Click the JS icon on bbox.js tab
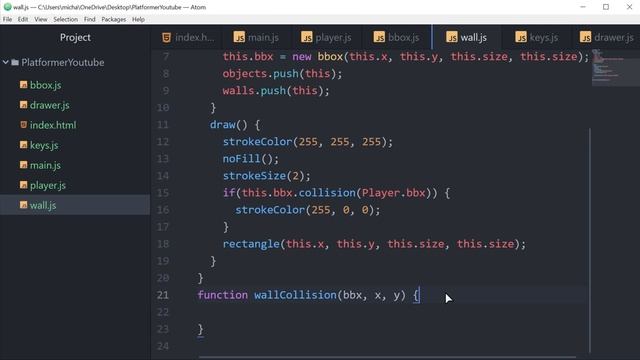 pyautogui.click(x=379, y=37)
